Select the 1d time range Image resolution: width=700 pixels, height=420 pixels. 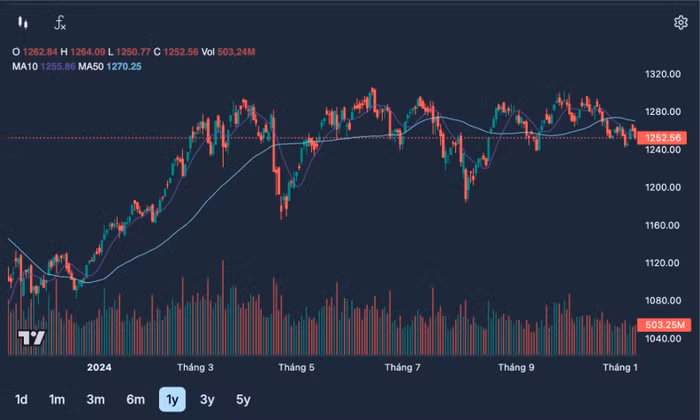(21, 399)
